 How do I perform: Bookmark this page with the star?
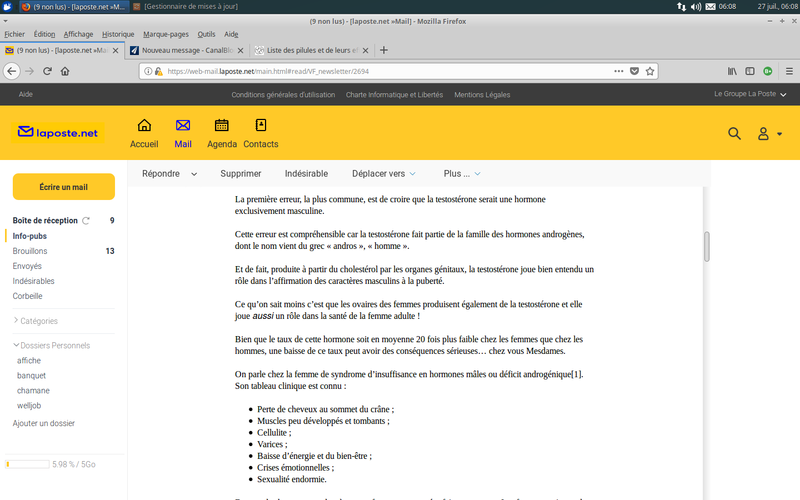[649, 71]
